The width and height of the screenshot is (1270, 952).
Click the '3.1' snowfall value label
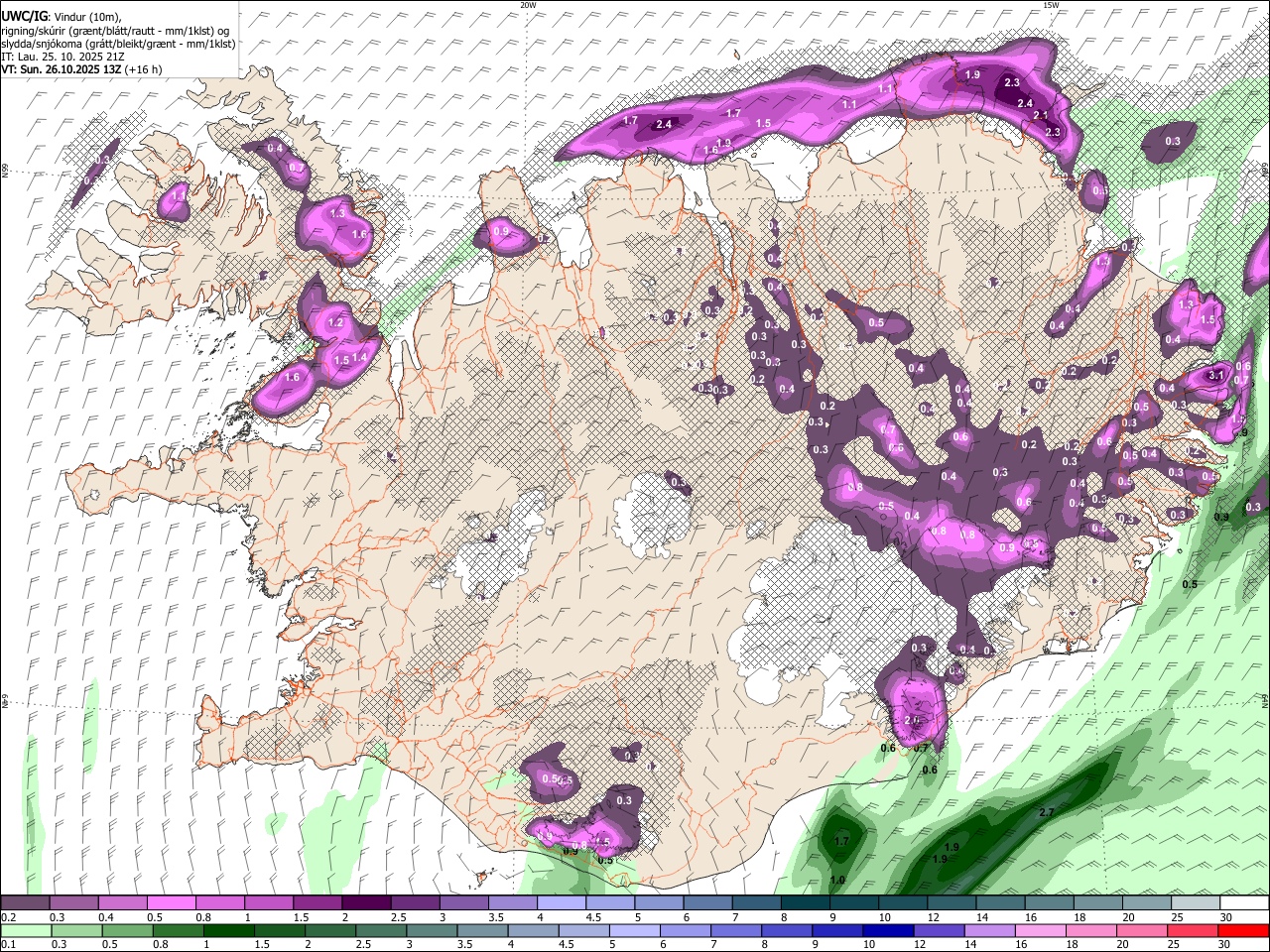(1217, 376)
